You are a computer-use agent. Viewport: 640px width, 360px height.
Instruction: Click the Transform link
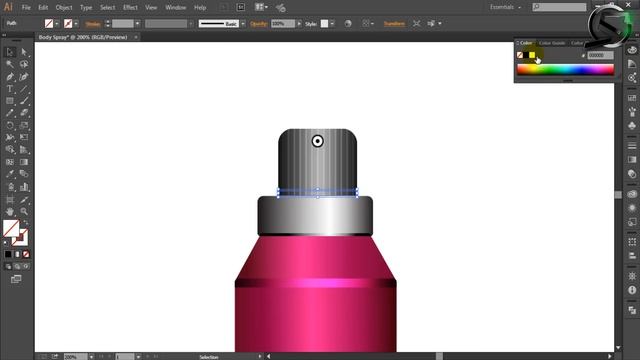pyautogui.click(x=394, y=24)
